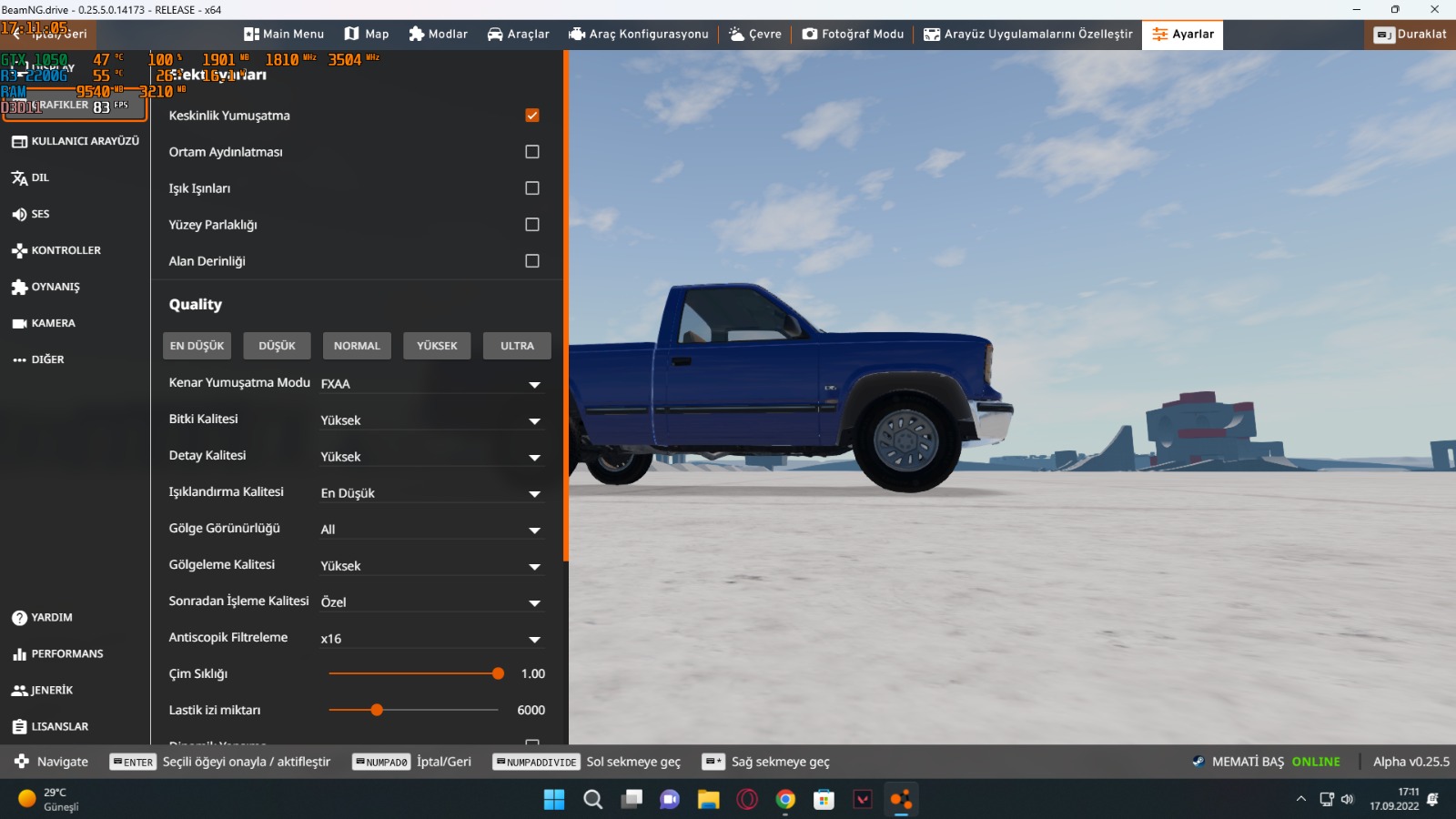Open Microsoft Store from the taskbar
Viewport: 1456px width, 819px height.
point(824,799)
